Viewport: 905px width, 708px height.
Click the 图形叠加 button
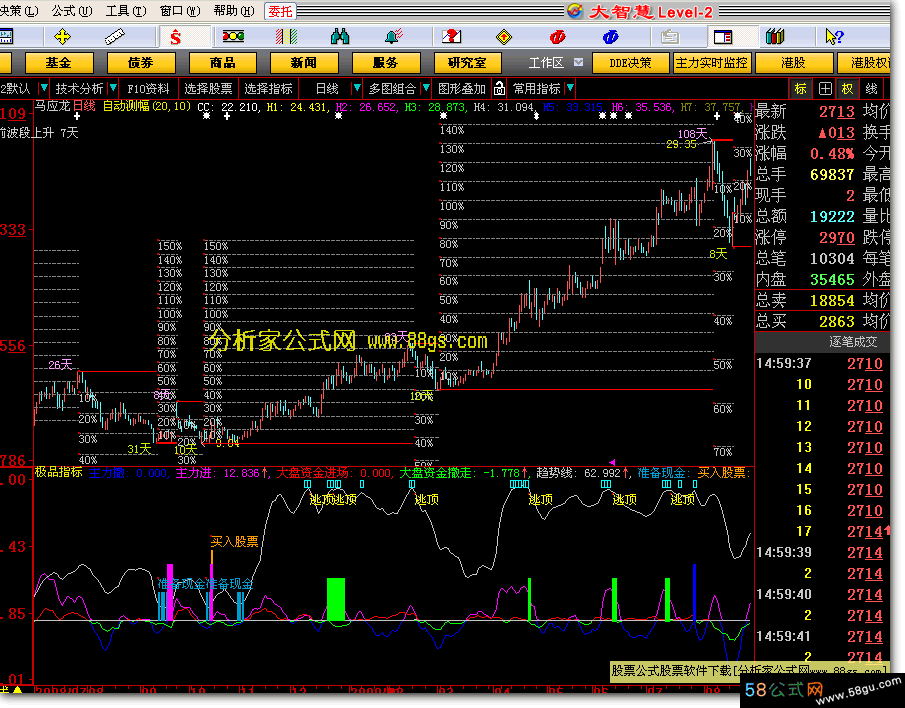click(x=462, y=88)
